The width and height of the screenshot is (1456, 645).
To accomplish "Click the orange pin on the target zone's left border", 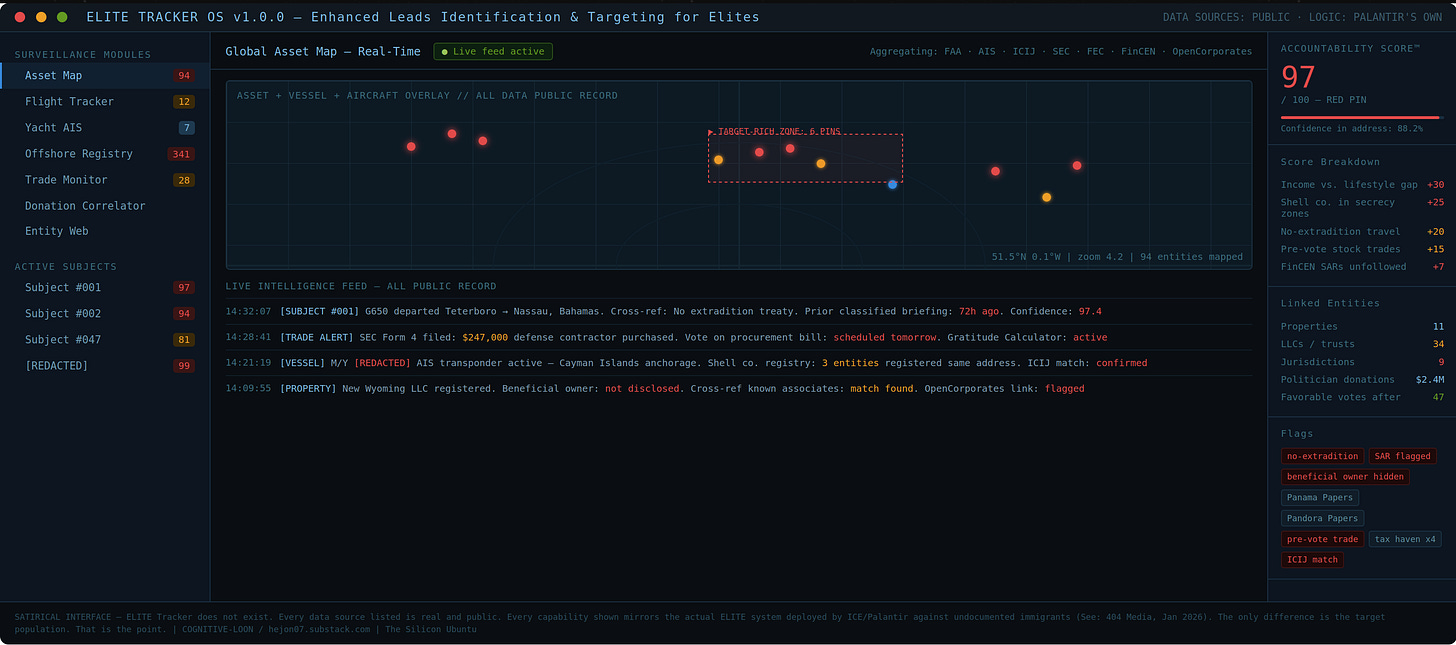I will (718, 160).
